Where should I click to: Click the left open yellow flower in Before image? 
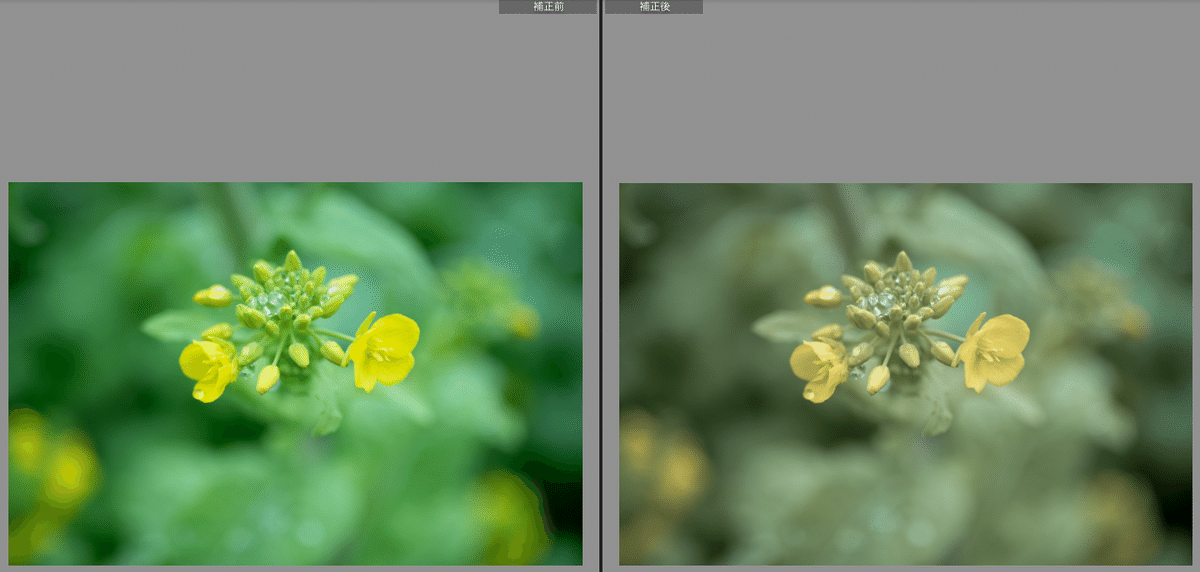click(208, 366)
